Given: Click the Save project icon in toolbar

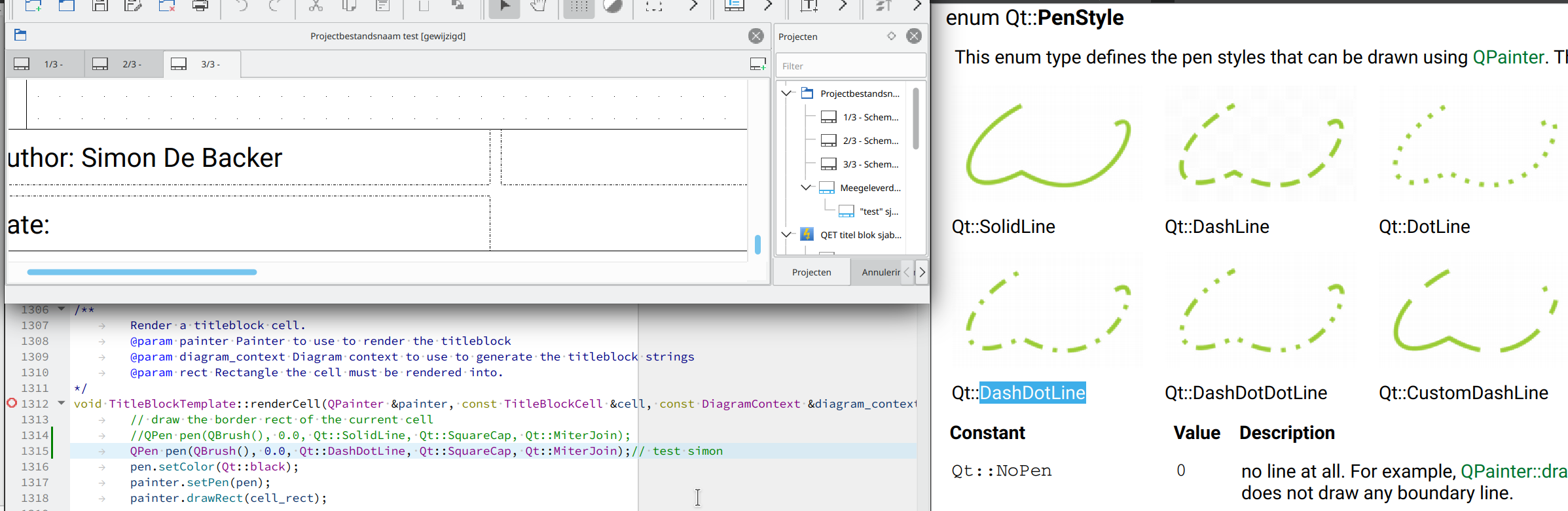Looking at the screenshot, I should [x=100, y=7].
